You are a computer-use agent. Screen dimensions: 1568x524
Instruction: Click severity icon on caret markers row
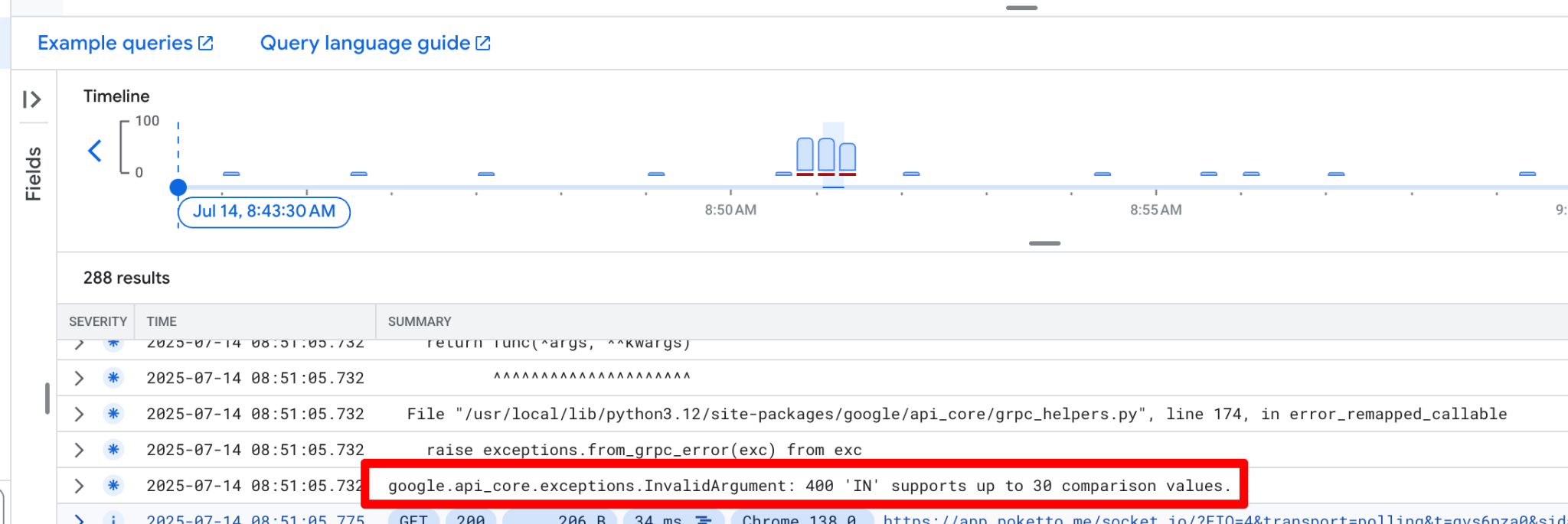(x=113, y=378)
